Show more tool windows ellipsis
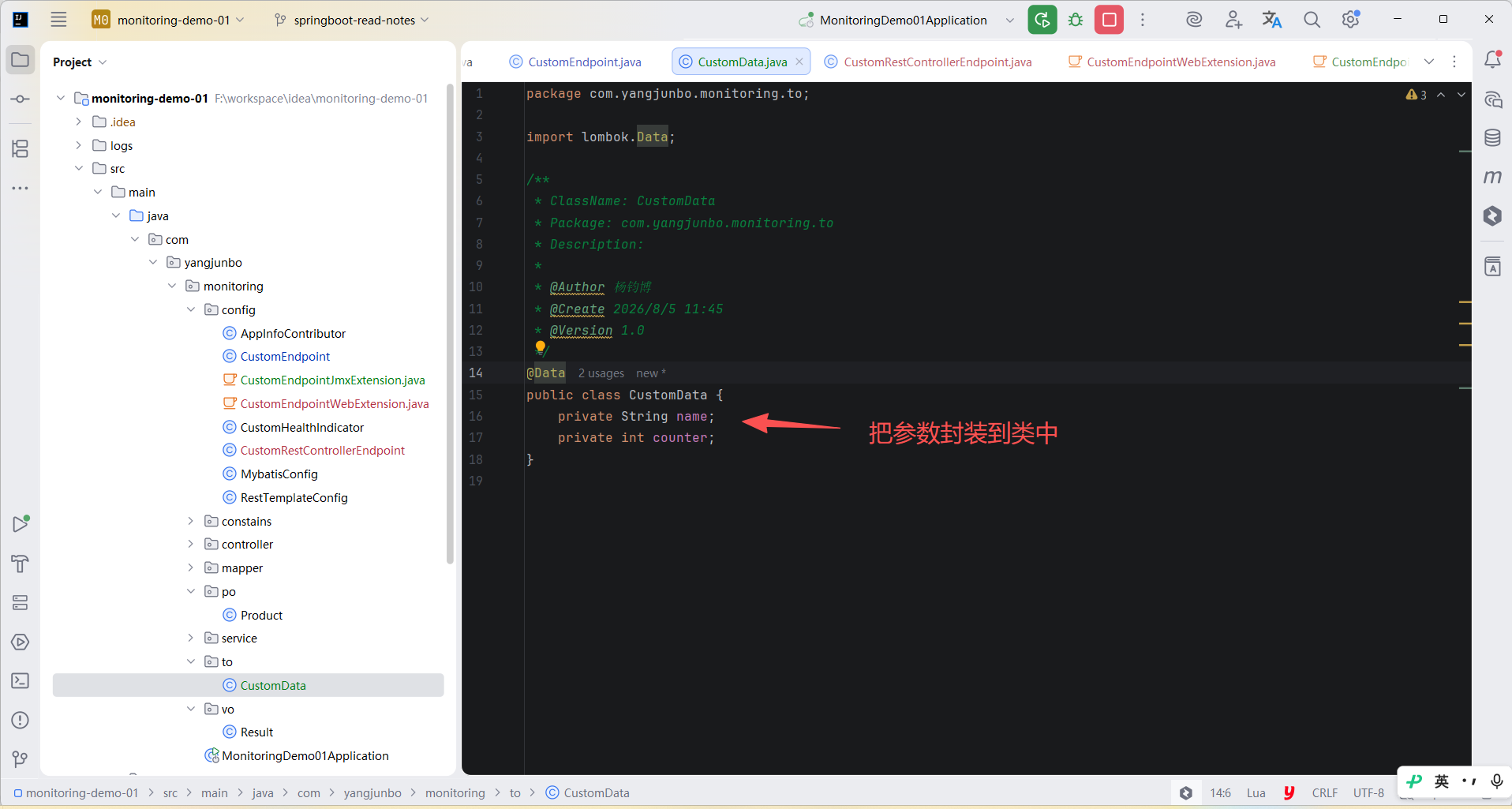The width and height of the screenshot is (1512, 809). click(x=21, y=188)
